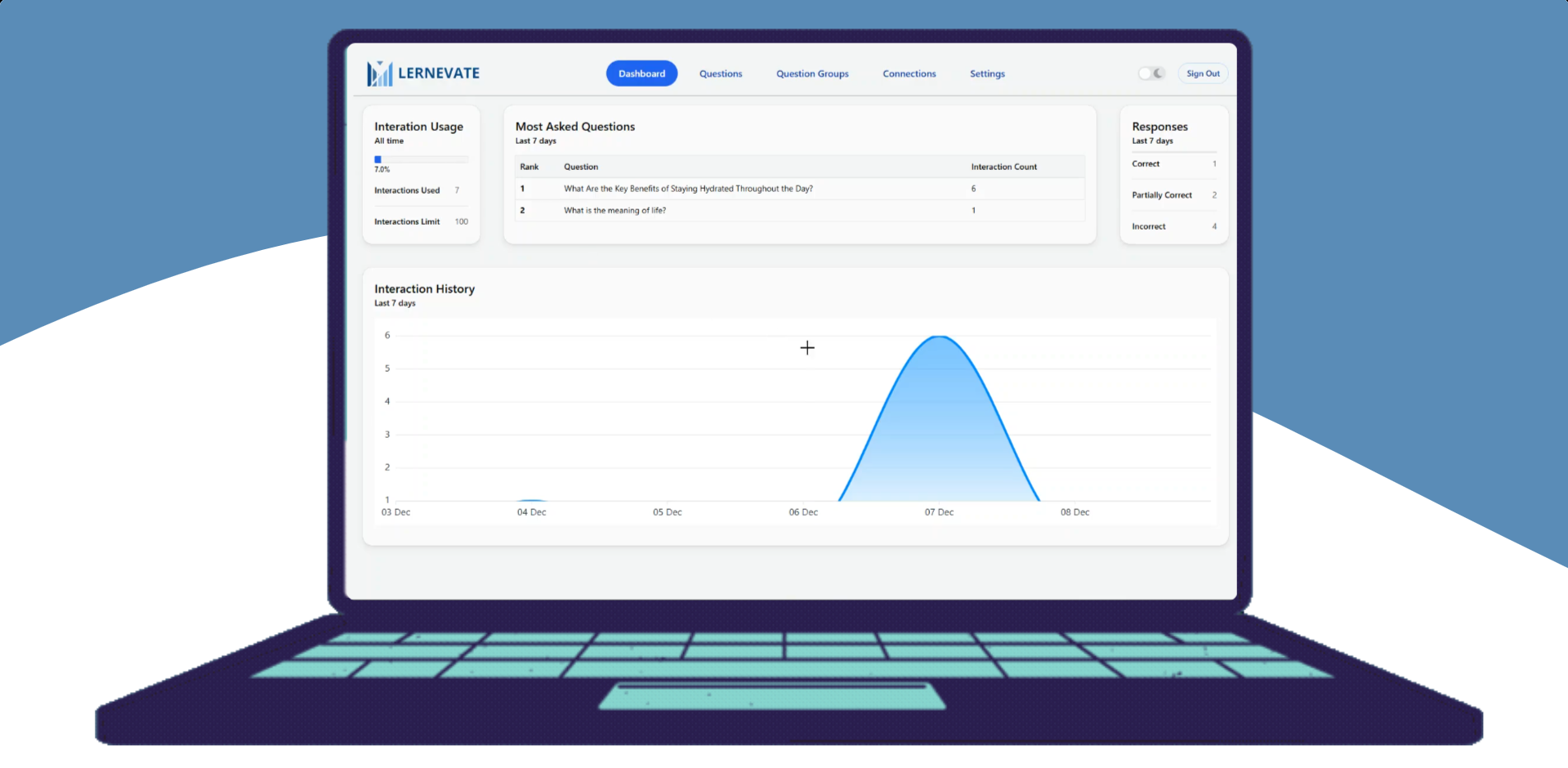Click the Lernevate logo icon
The image size is (1568, 768).
tap(379, 74)
